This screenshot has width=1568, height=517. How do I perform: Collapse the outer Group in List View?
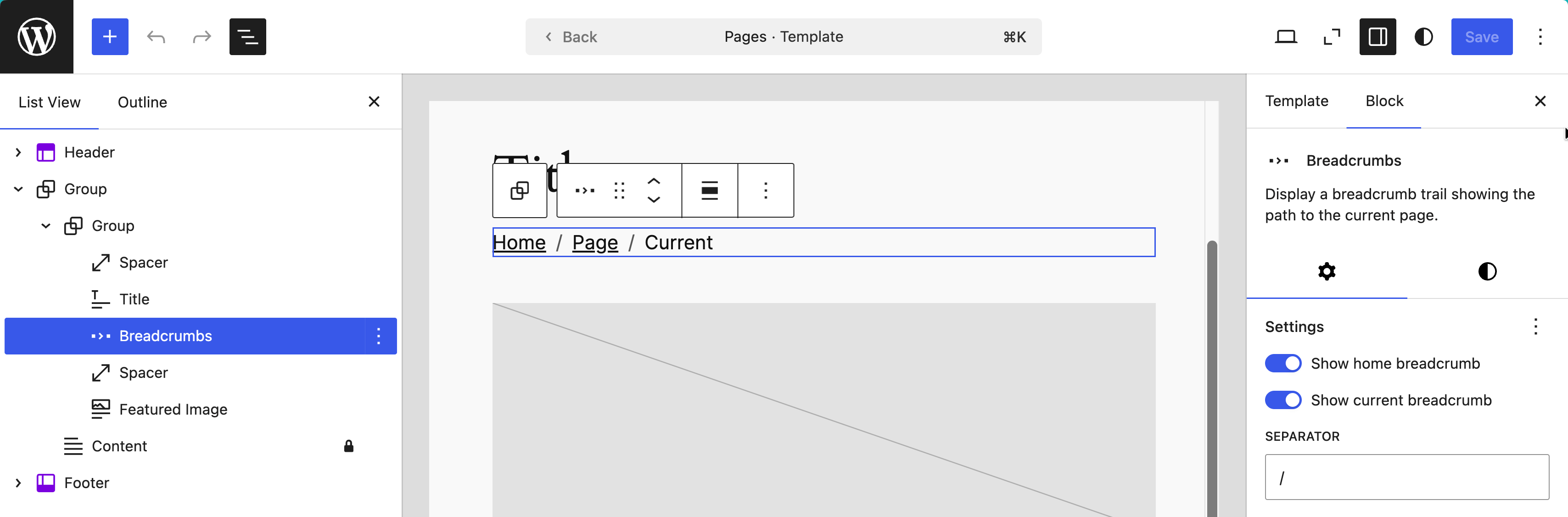pos(17,189)
